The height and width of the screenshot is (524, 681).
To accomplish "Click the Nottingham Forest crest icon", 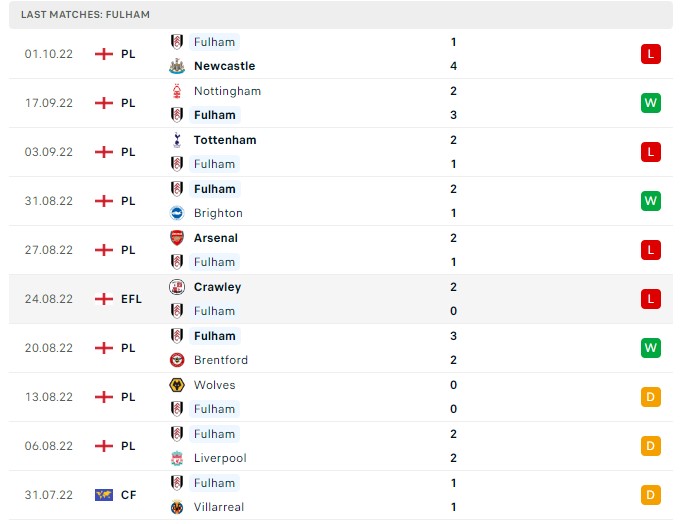I will (x=177, y=91).
